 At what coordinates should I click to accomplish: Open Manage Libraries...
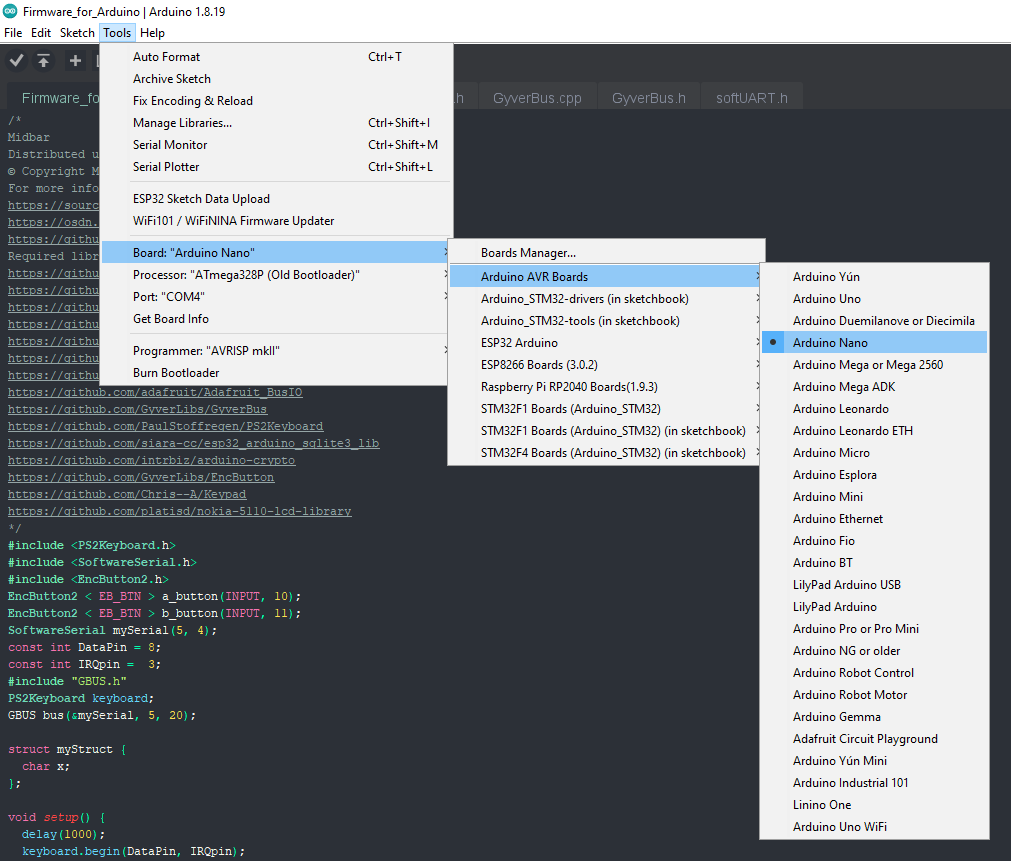[x=275, y=123]
